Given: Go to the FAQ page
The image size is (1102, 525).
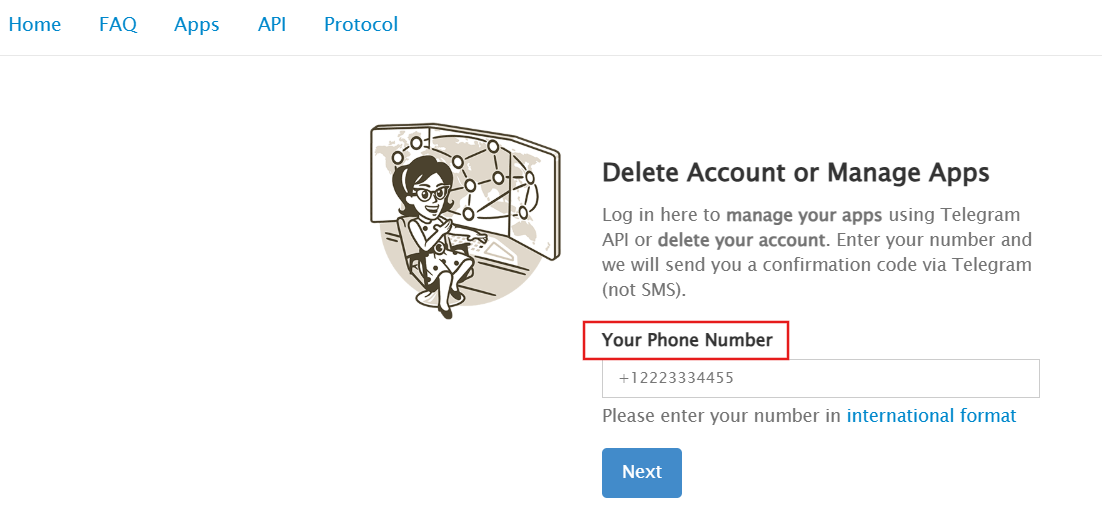Looking at the screenshot, I should [x=118, y=25].
